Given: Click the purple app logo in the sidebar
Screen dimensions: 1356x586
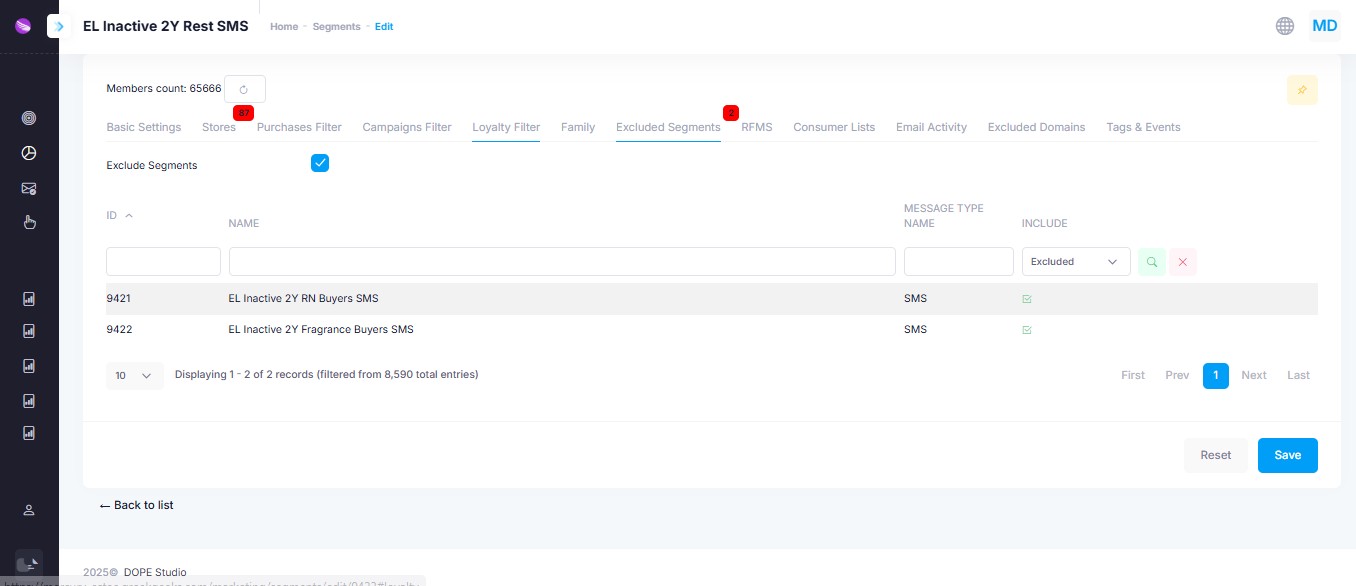Looking at the screenshot, I should coord(23,26).
